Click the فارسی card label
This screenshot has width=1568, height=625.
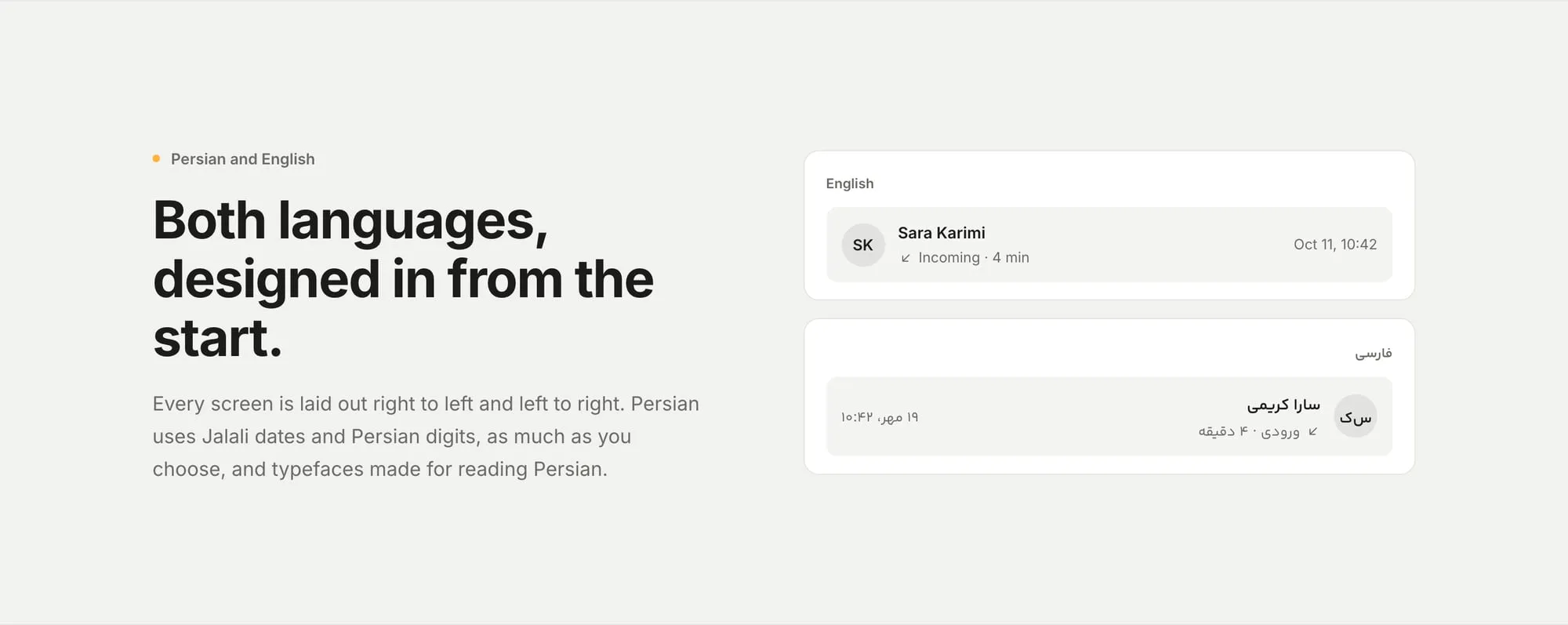click(x=1374, y=353)
